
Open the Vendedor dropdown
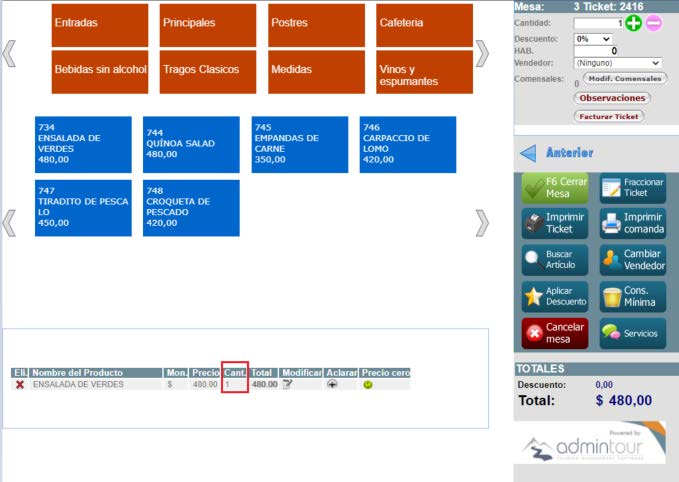618,62
